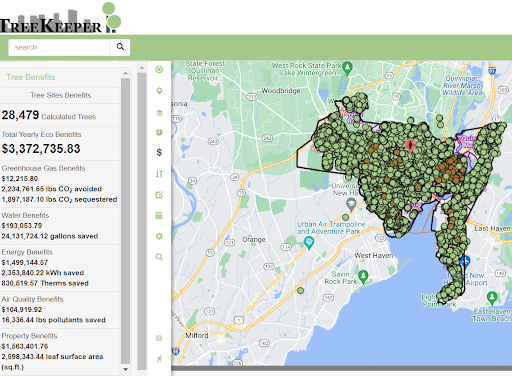
Task: Focus the search input field
Action: (59, 47)
